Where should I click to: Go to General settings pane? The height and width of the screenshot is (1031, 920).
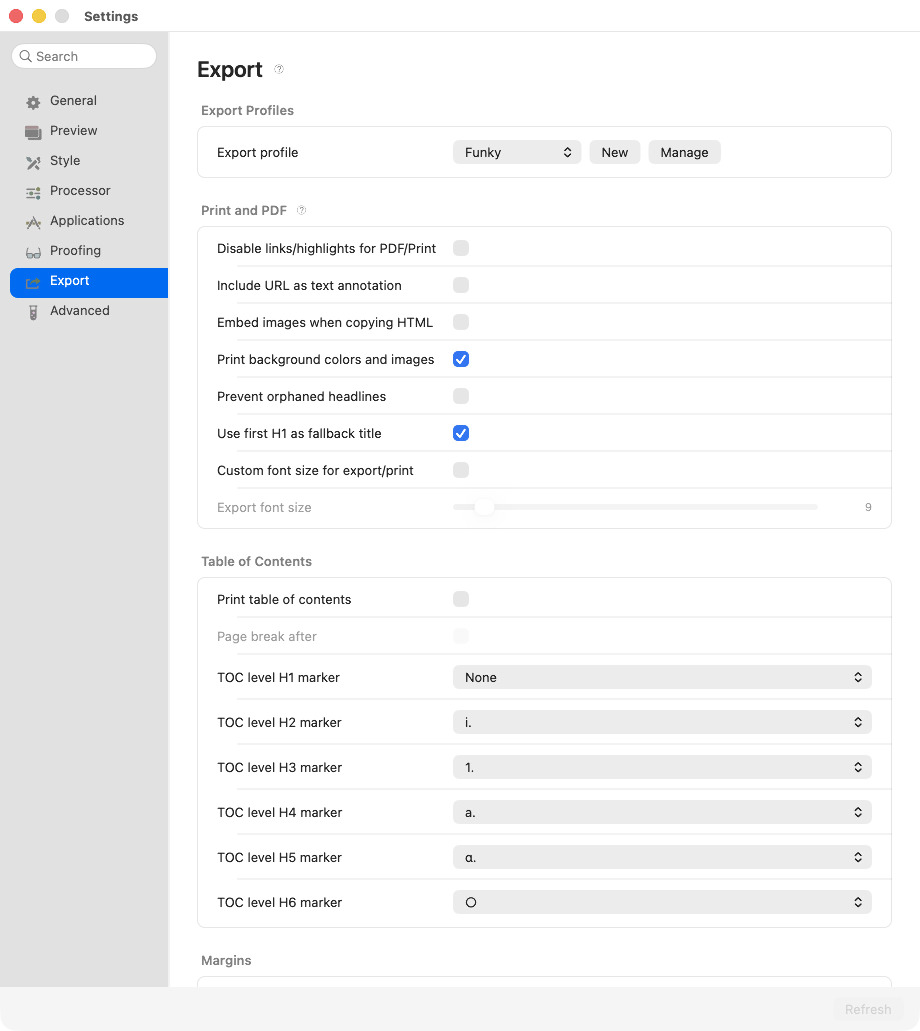point(89,101)
